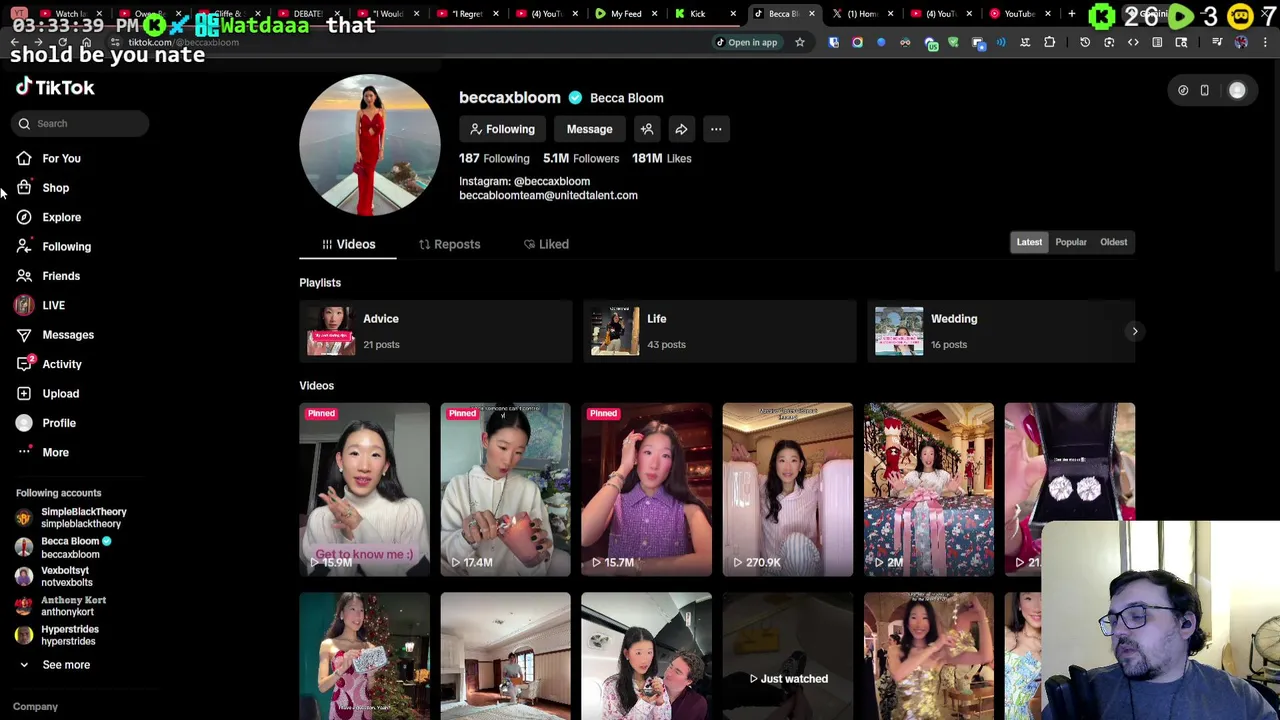1280x720 pixels.
Task: Reload the page in browser
Action: (x=62, y=42)
